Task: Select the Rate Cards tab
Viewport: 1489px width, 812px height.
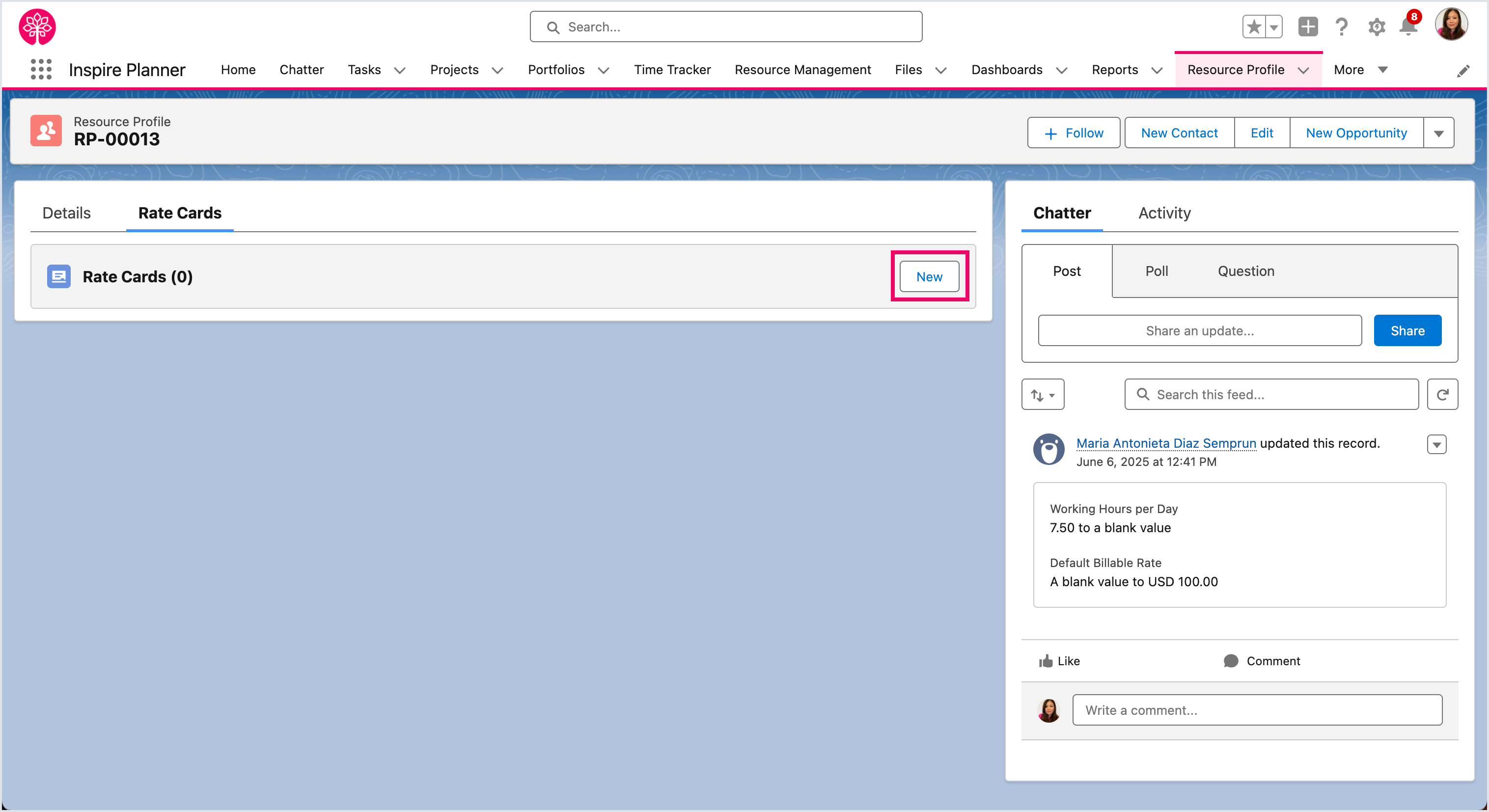Action: pos(180,213)
